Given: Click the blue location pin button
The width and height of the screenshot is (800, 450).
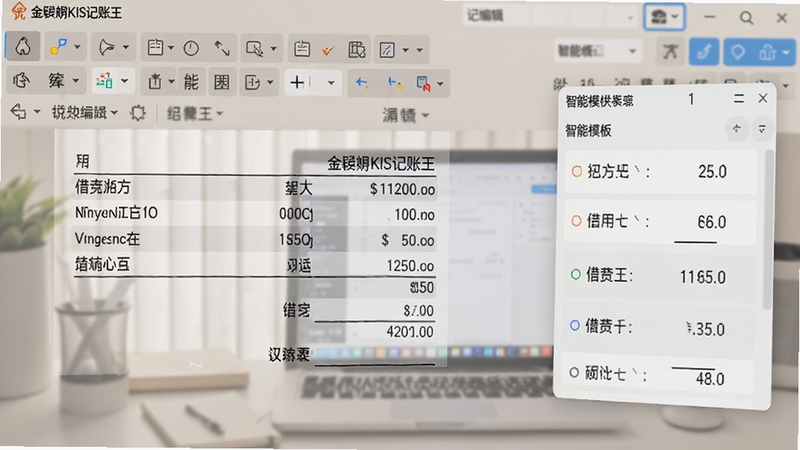Looking at the screenshot, I should point(738,52).
